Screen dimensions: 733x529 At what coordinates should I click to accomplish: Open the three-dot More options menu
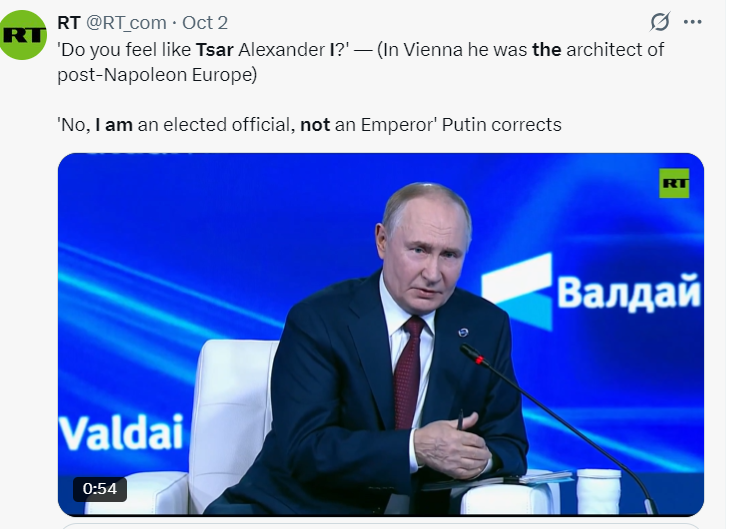tap(693, 22)
